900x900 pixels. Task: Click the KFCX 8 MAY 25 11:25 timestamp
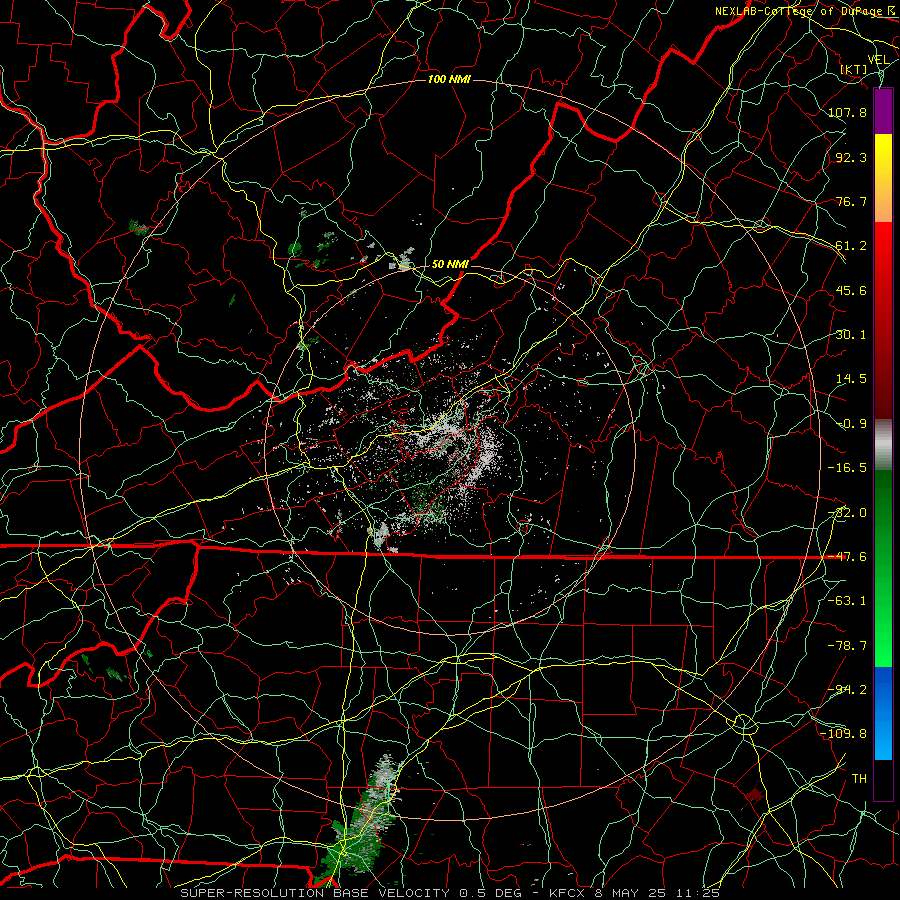pos(634,893)
